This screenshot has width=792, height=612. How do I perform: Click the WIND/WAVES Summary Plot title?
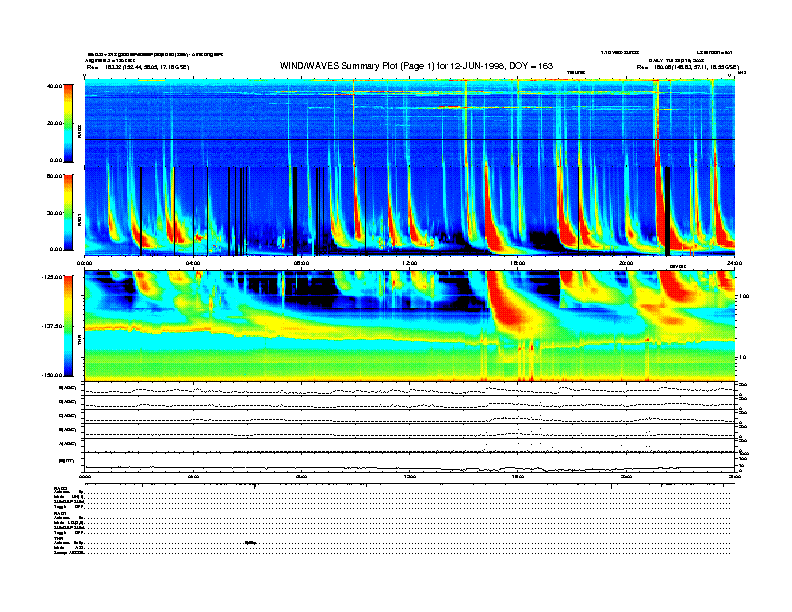click(416, 66)
